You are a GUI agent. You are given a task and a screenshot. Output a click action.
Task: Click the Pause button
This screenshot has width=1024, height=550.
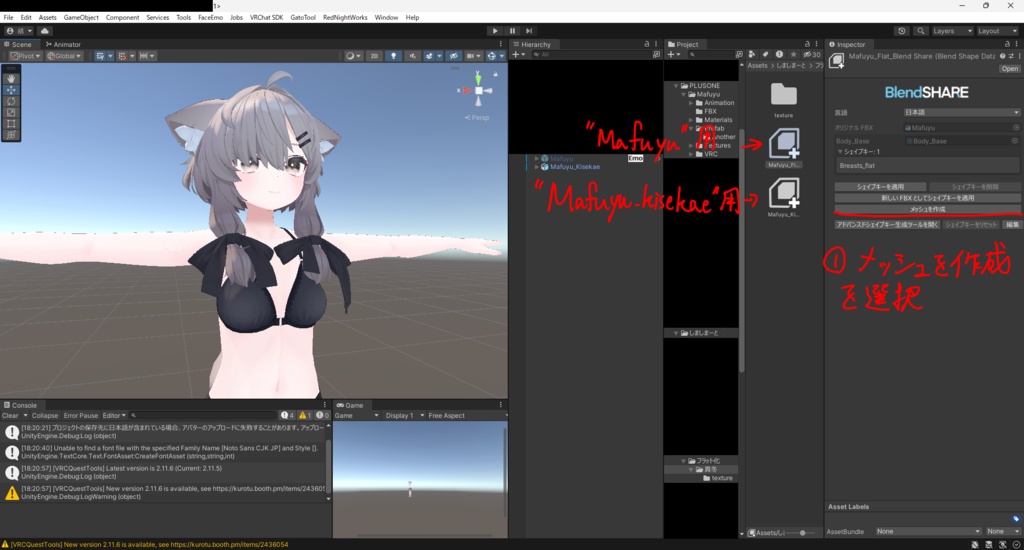pyautogui.click(x=512, y=31)
